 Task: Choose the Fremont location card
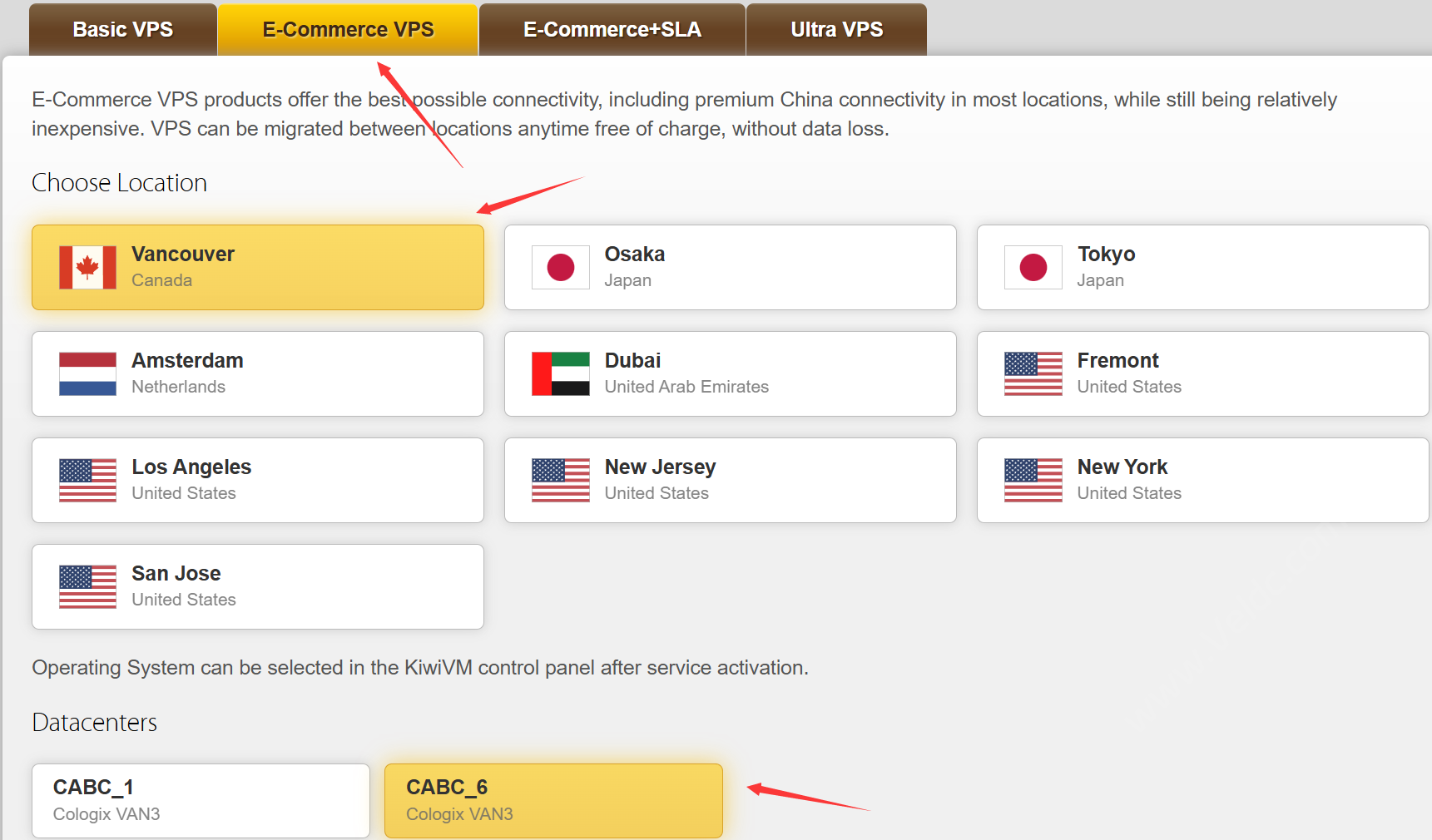pos(1203,373)
